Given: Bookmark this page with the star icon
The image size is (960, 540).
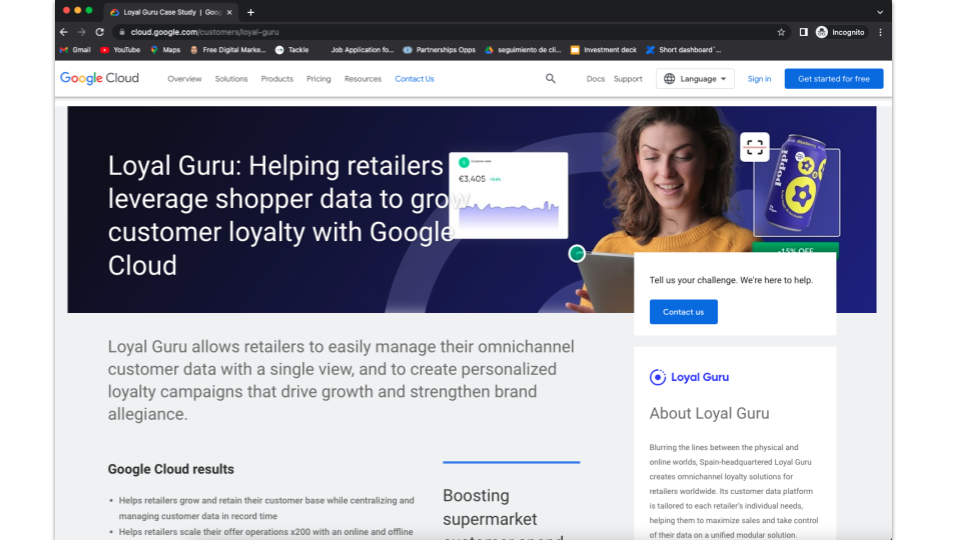Looking at the screenshot, I should coord(781,32).
